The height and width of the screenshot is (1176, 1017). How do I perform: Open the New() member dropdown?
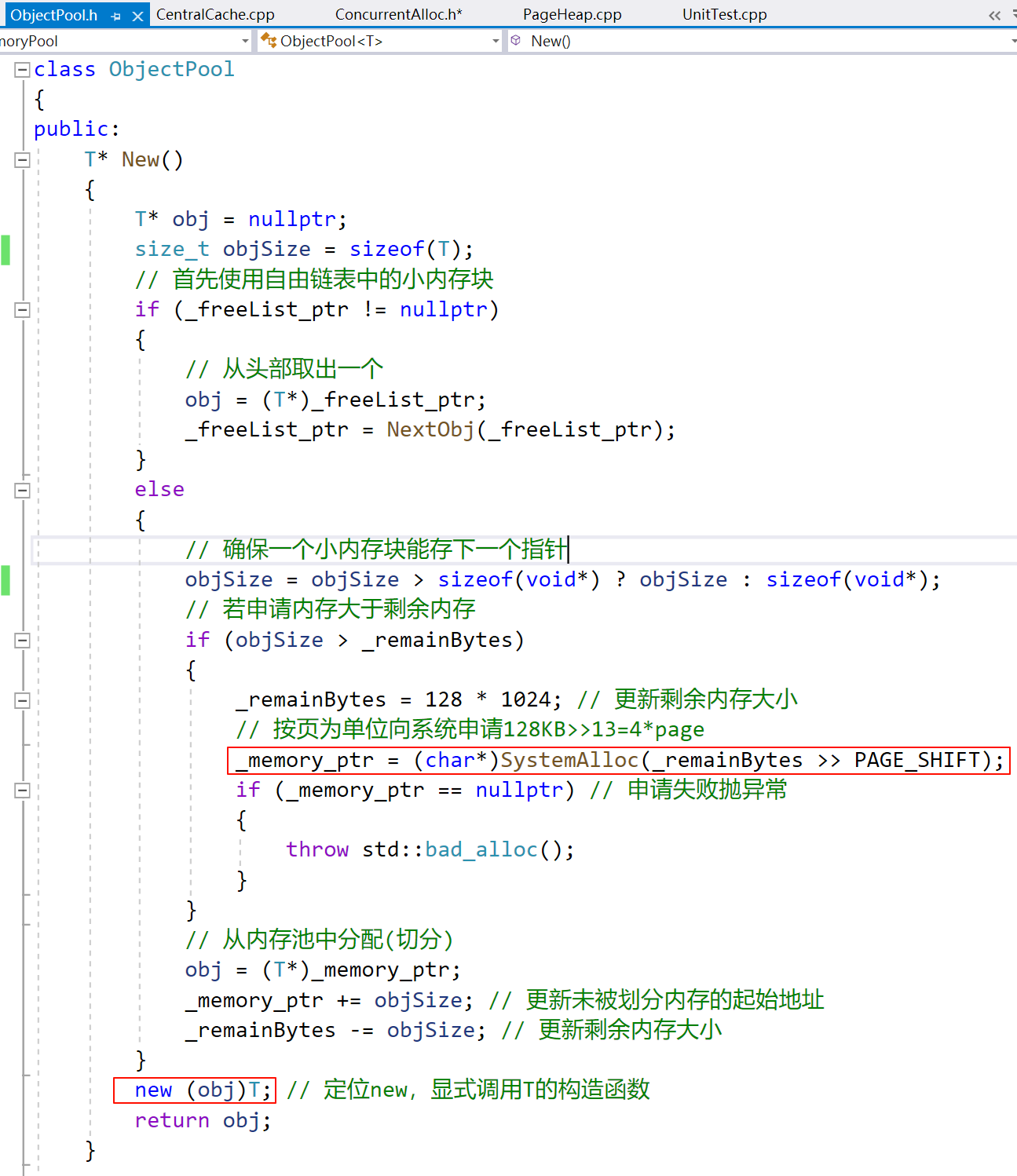pyautogui.click(x=1013, y=41)
